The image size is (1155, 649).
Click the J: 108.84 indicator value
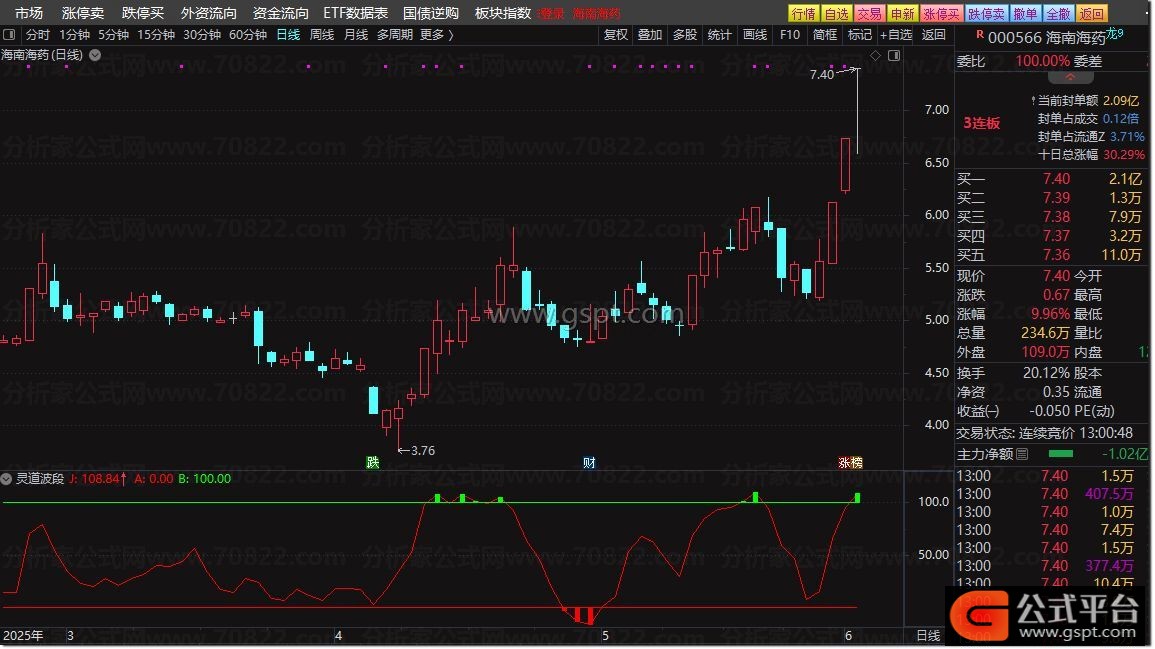98,479
